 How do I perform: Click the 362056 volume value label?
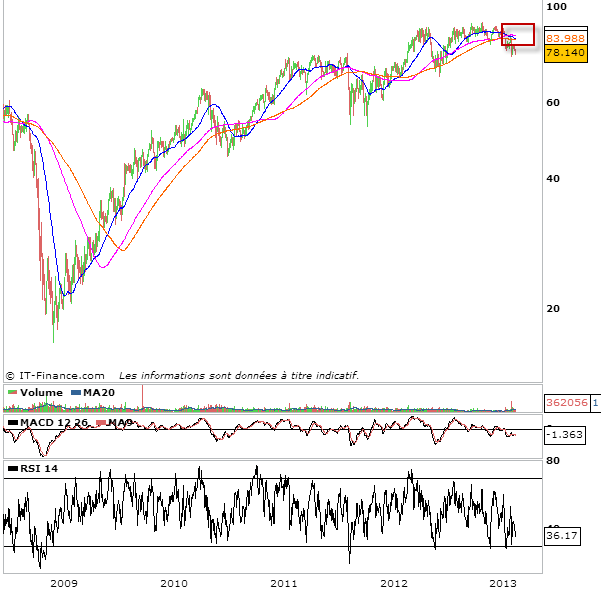point(566,403)
